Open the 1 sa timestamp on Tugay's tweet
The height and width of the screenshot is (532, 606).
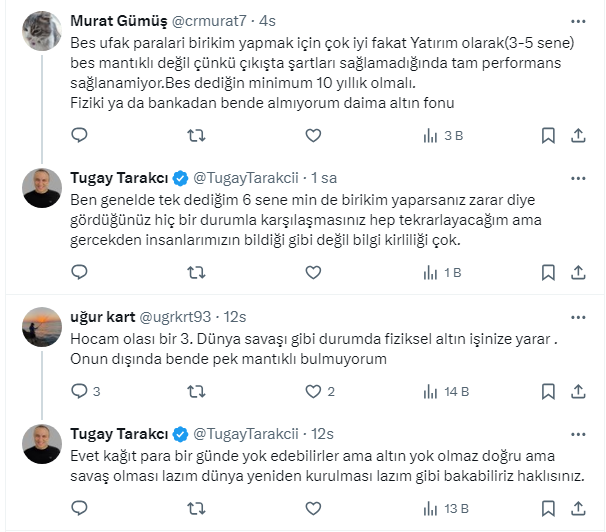click(323, 178)
